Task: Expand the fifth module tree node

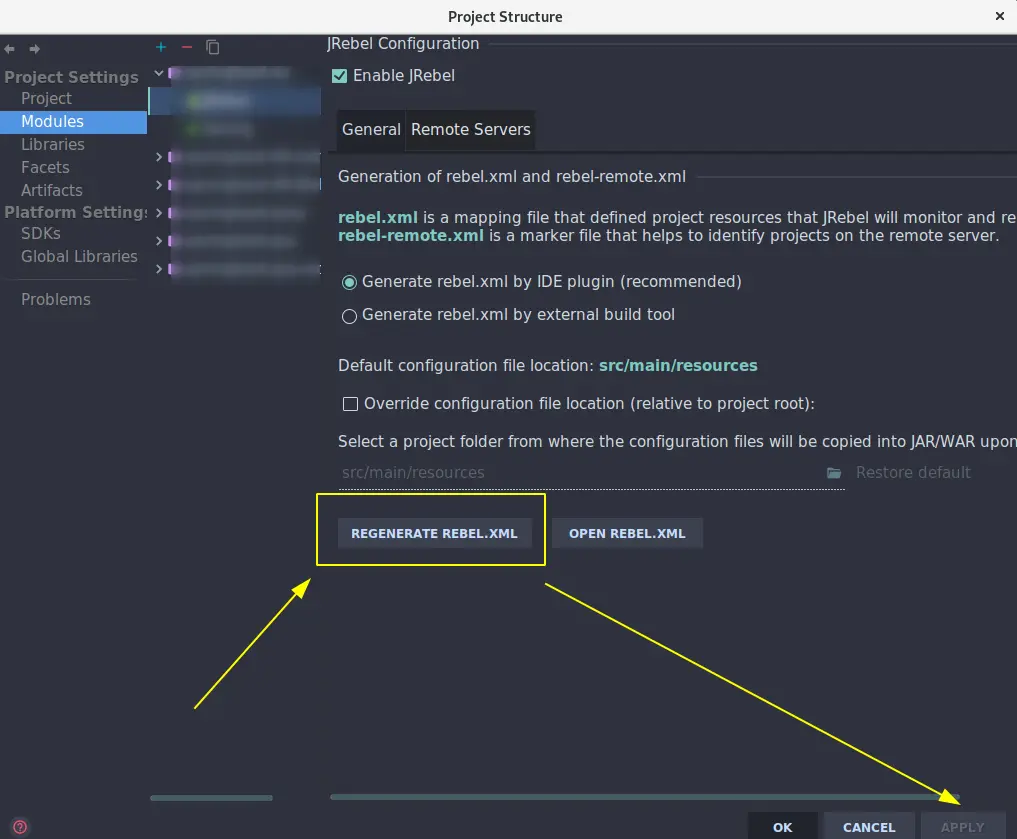Action: click(159, 241)
